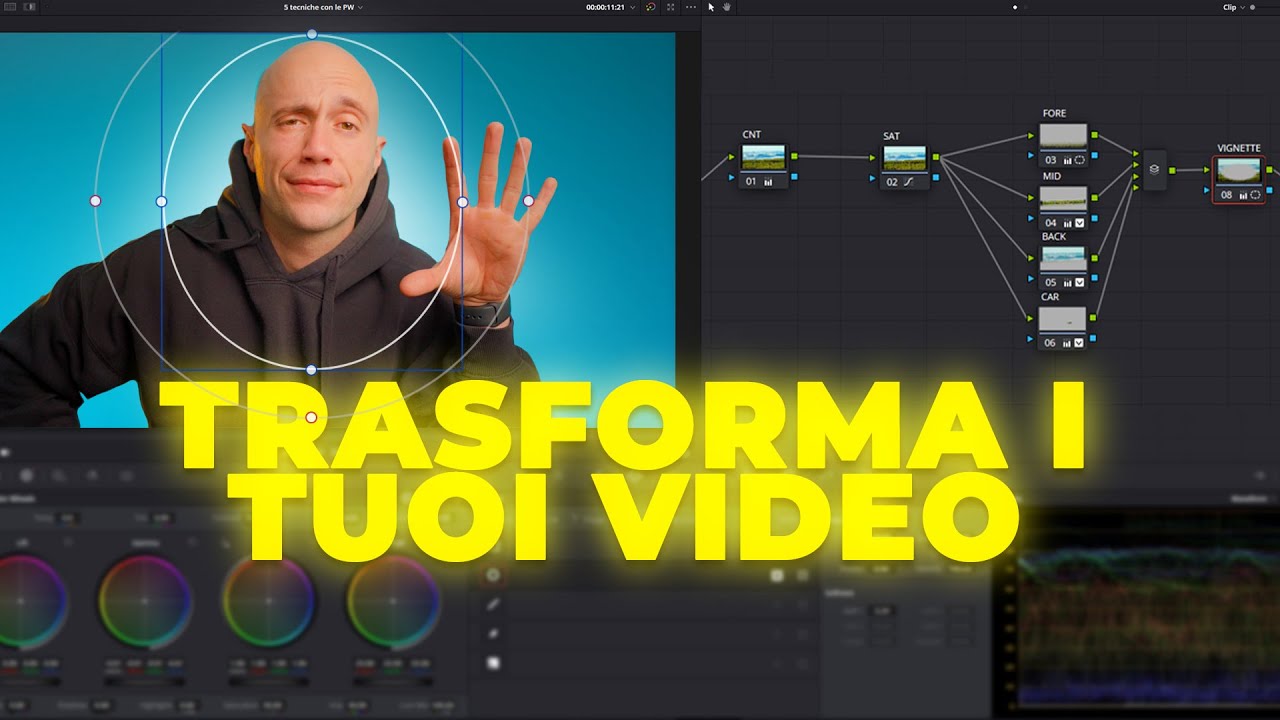Click the green RGB output of SAT node
This screenshot has width=1280, height=720.
pos(935,157)
